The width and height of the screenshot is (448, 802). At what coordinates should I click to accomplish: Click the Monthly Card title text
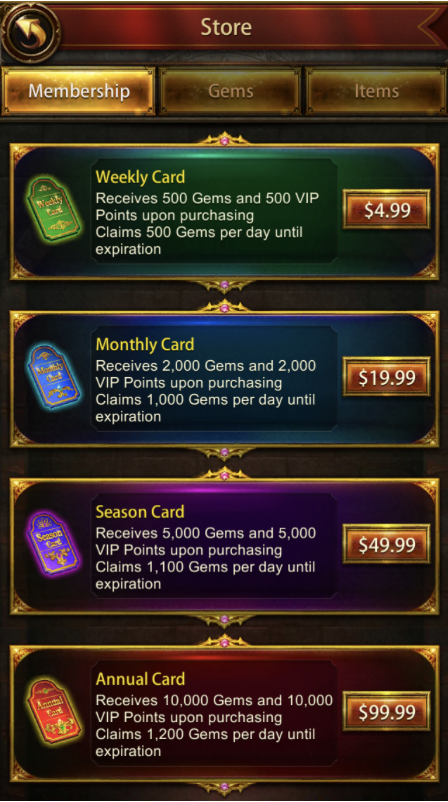145,345
